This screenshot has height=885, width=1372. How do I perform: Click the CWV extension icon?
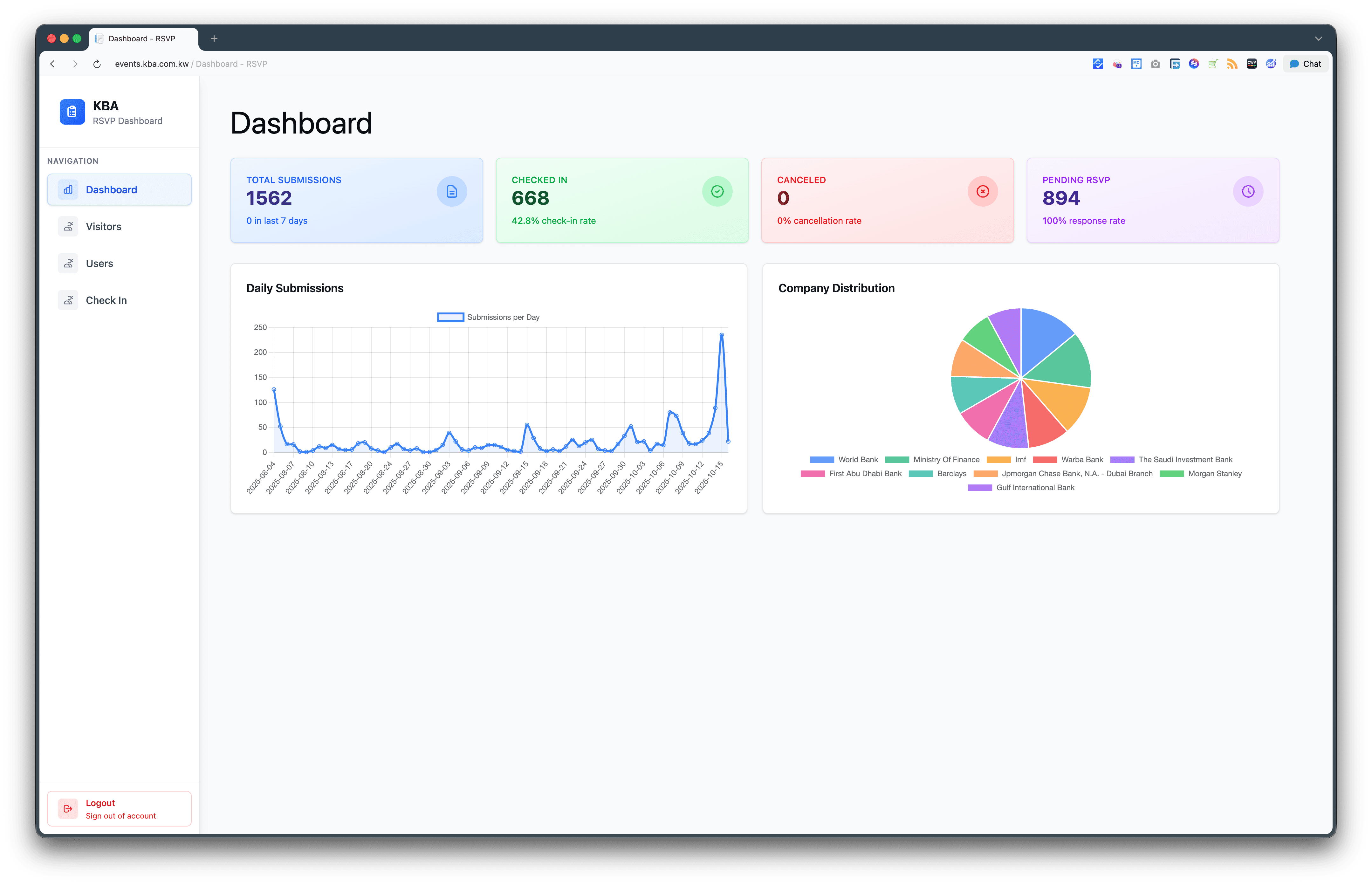coord(1251,64)
